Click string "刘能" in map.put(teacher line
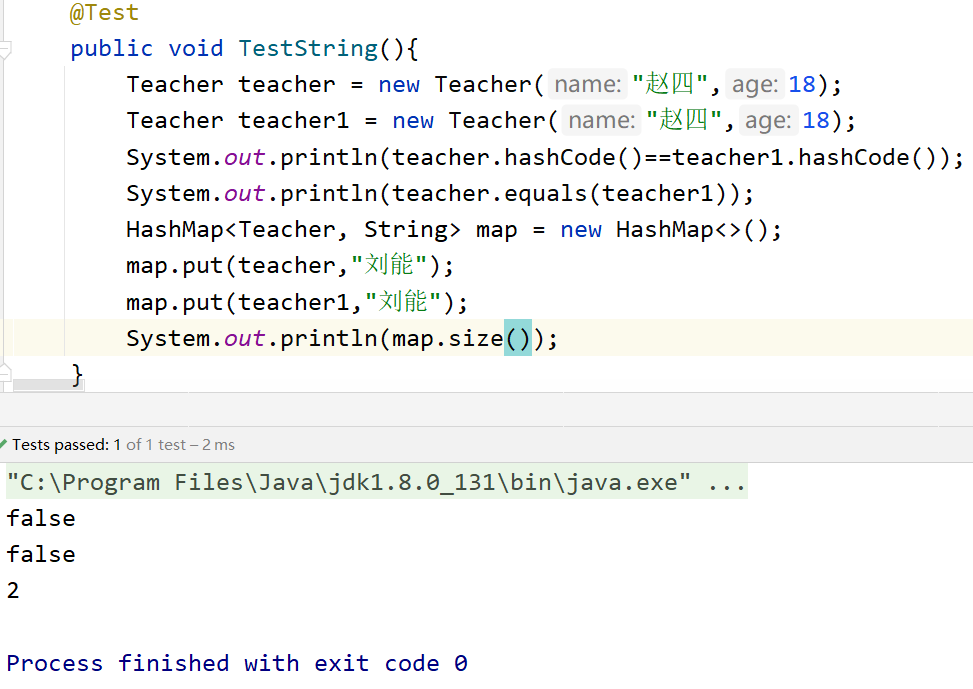The width and height of the screenshot is (973, 689). pos(389,265)
